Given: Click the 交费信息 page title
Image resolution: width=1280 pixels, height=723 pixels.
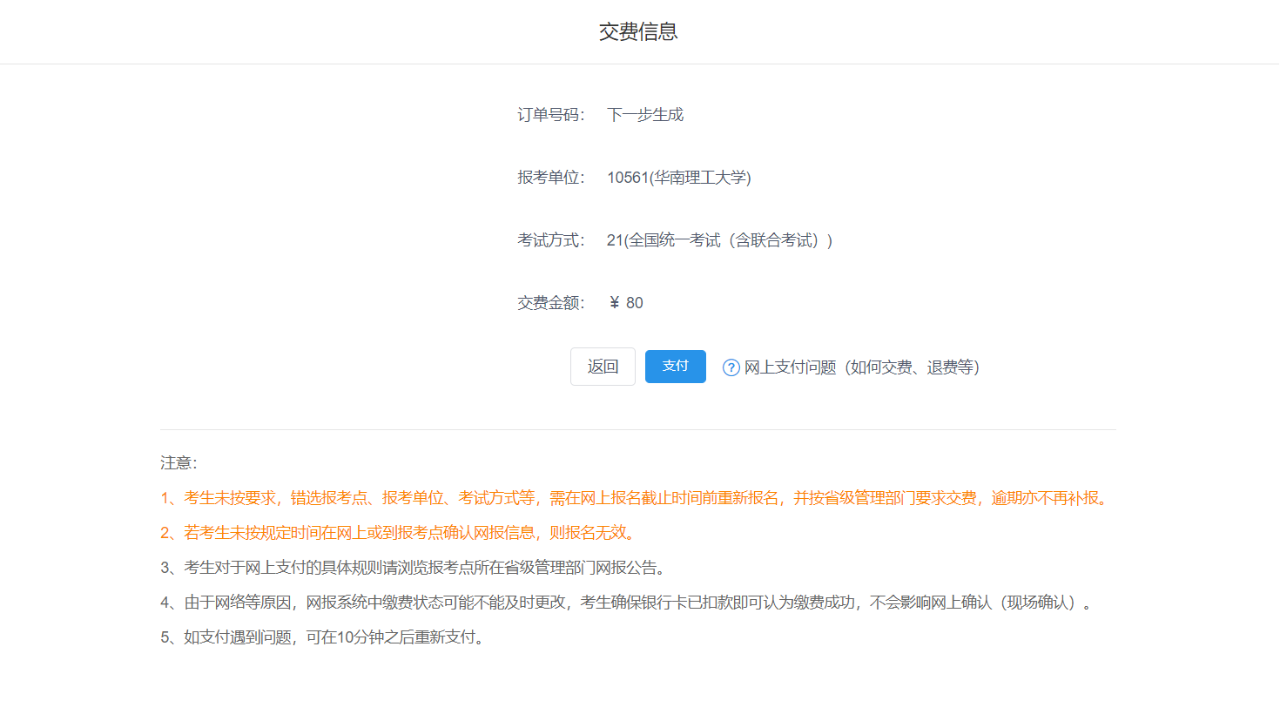Looking at the screenshot, I should (638, 31).
